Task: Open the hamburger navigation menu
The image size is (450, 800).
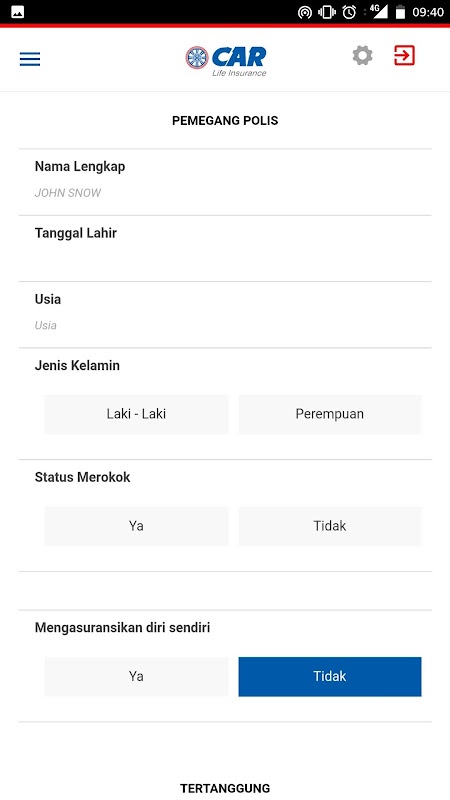Action: click(30, 60)
